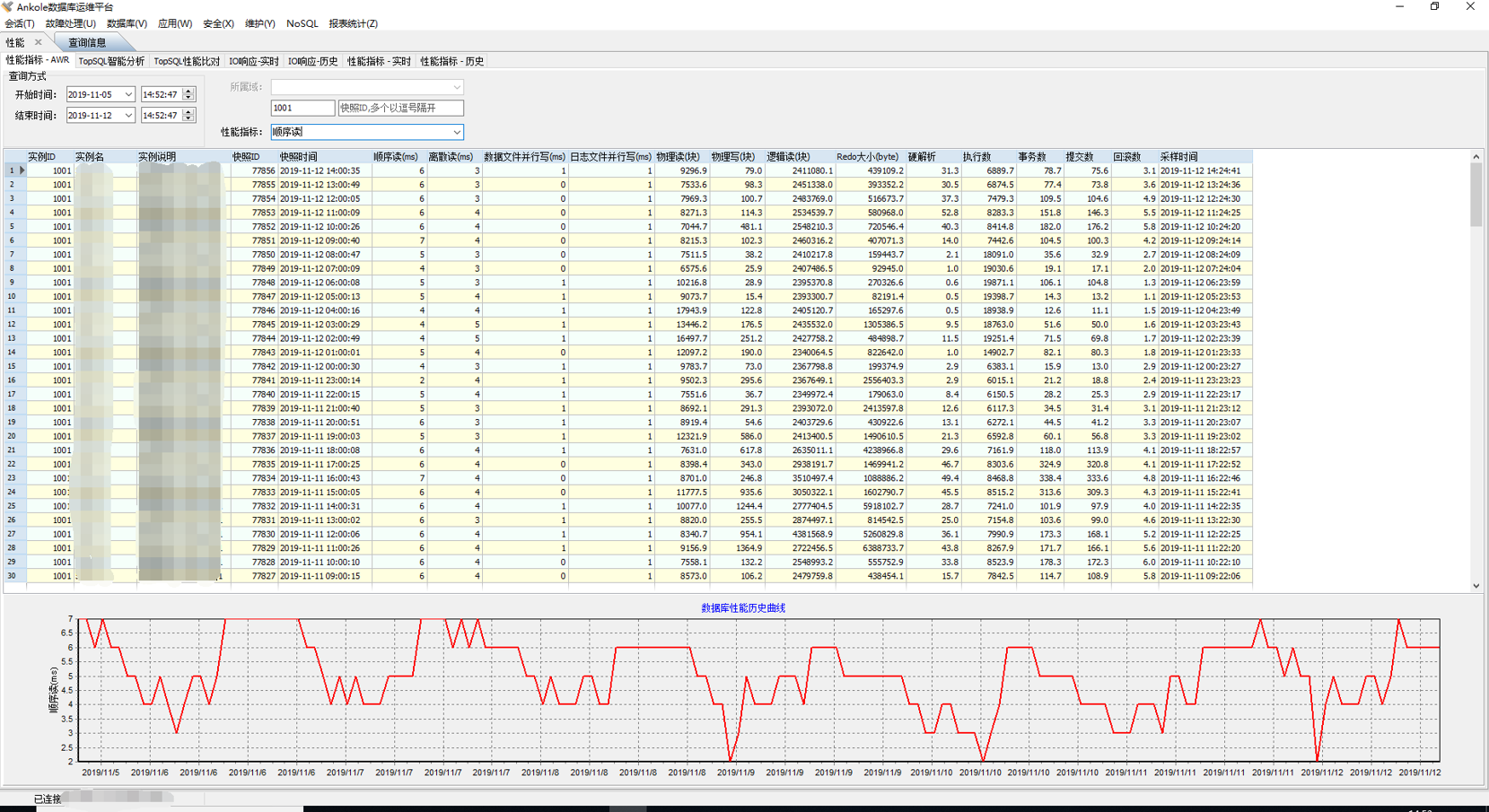Open the 数据库(V) menu
Image resolution: width=1489 pixels, height=812 pixels.
[x=127, y=23]
